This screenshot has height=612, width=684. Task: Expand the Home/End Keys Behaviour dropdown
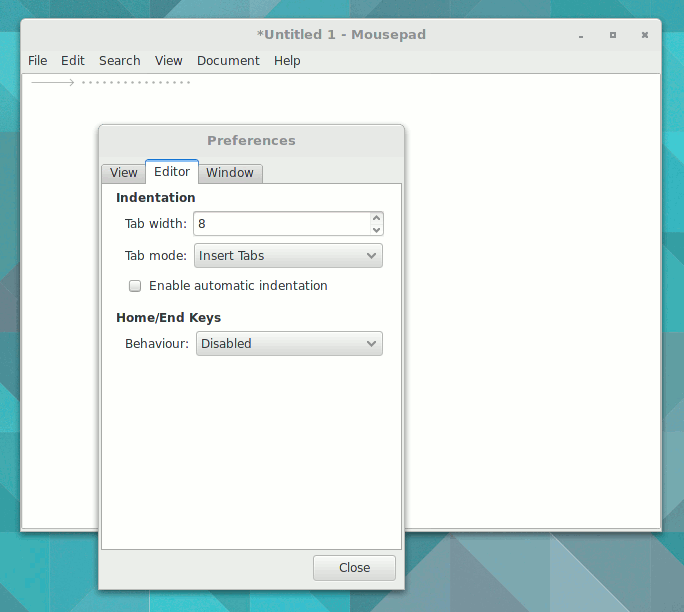(x=288, y=344)
